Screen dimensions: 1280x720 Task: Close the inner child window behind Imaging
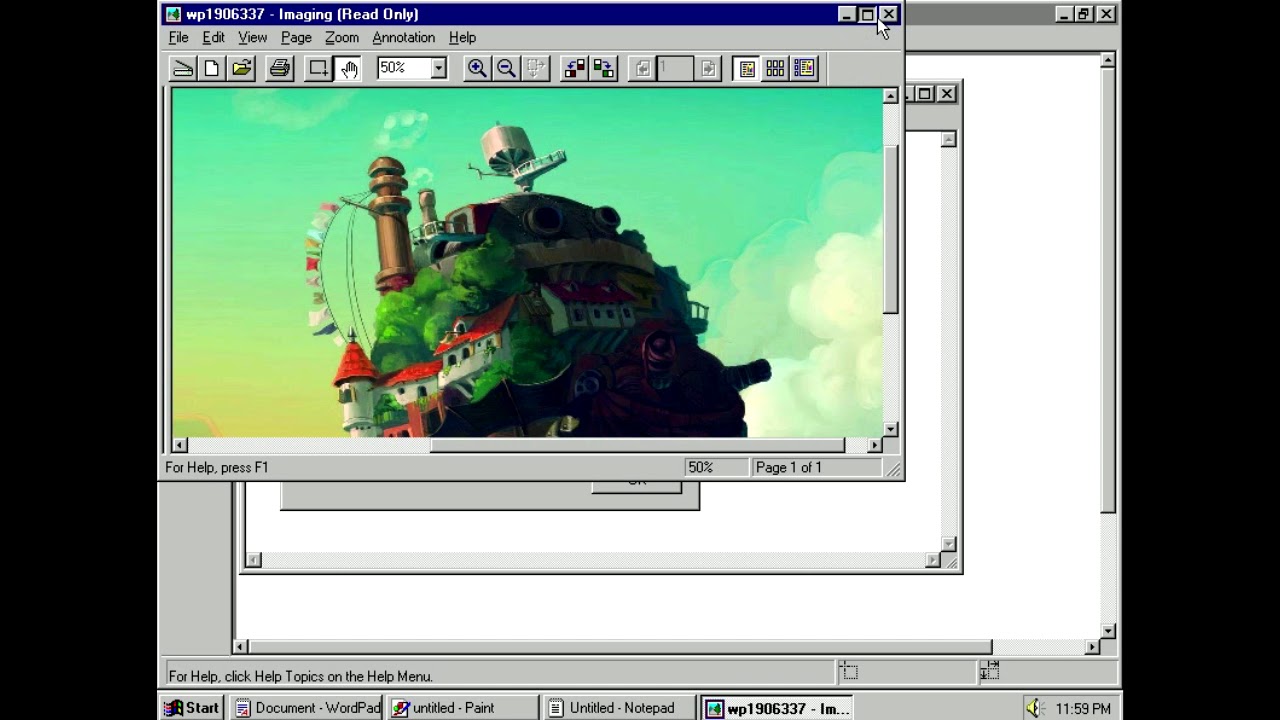click(x=946, y=94)
